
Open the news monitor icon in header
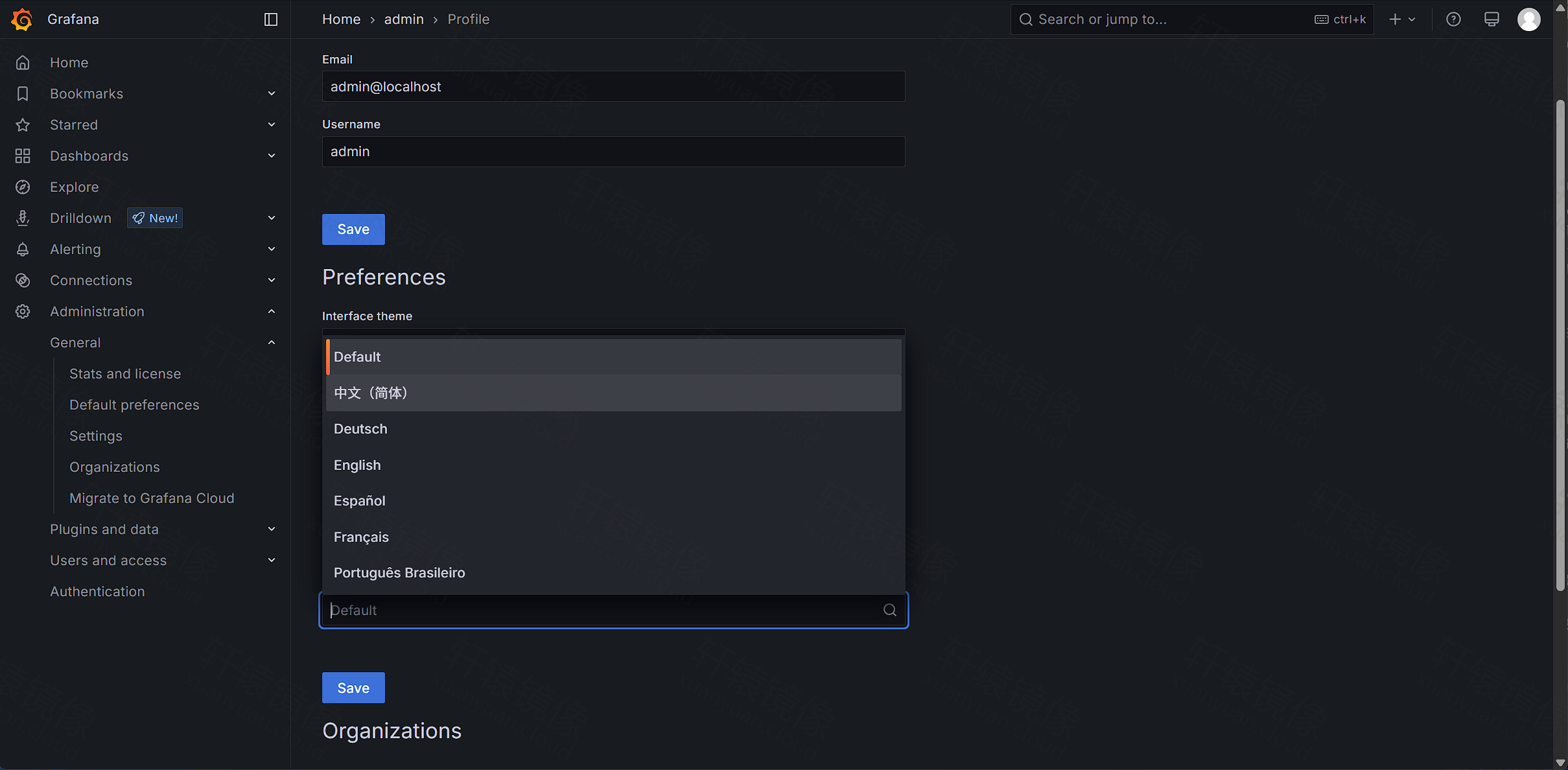point(1492,19)
